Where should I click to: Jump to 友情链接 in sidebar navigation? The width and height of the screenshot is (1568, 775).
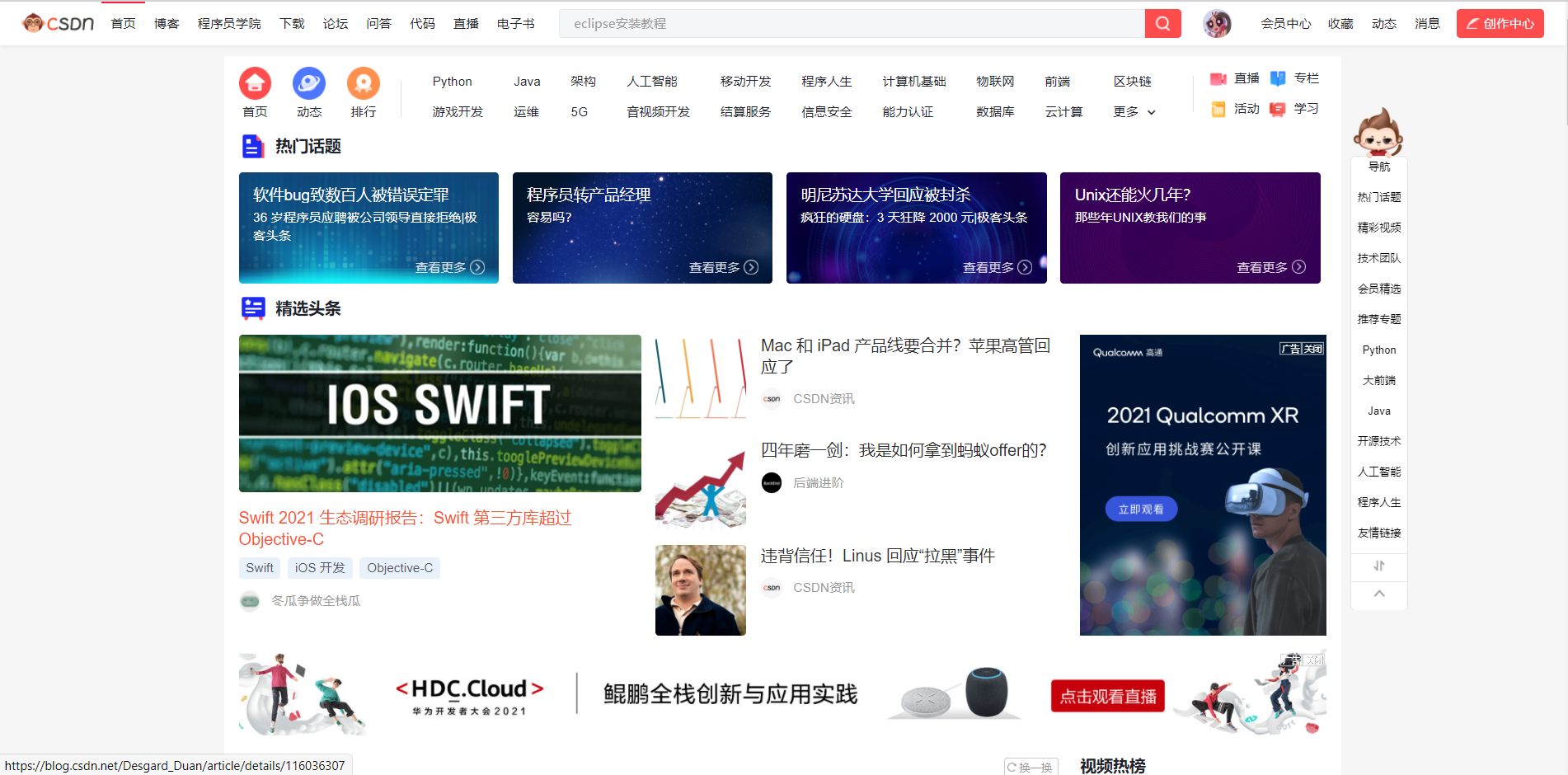(1379, 533)
